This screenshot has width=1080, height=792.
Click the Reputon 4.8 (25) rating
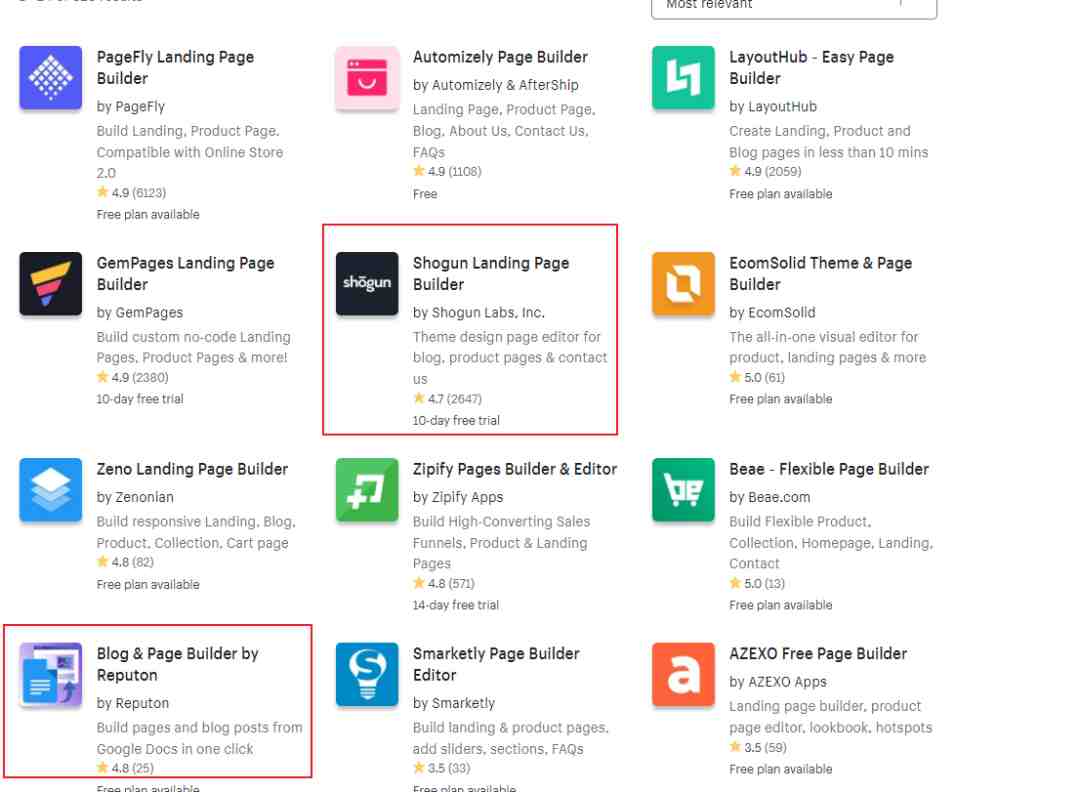[125, 768]
